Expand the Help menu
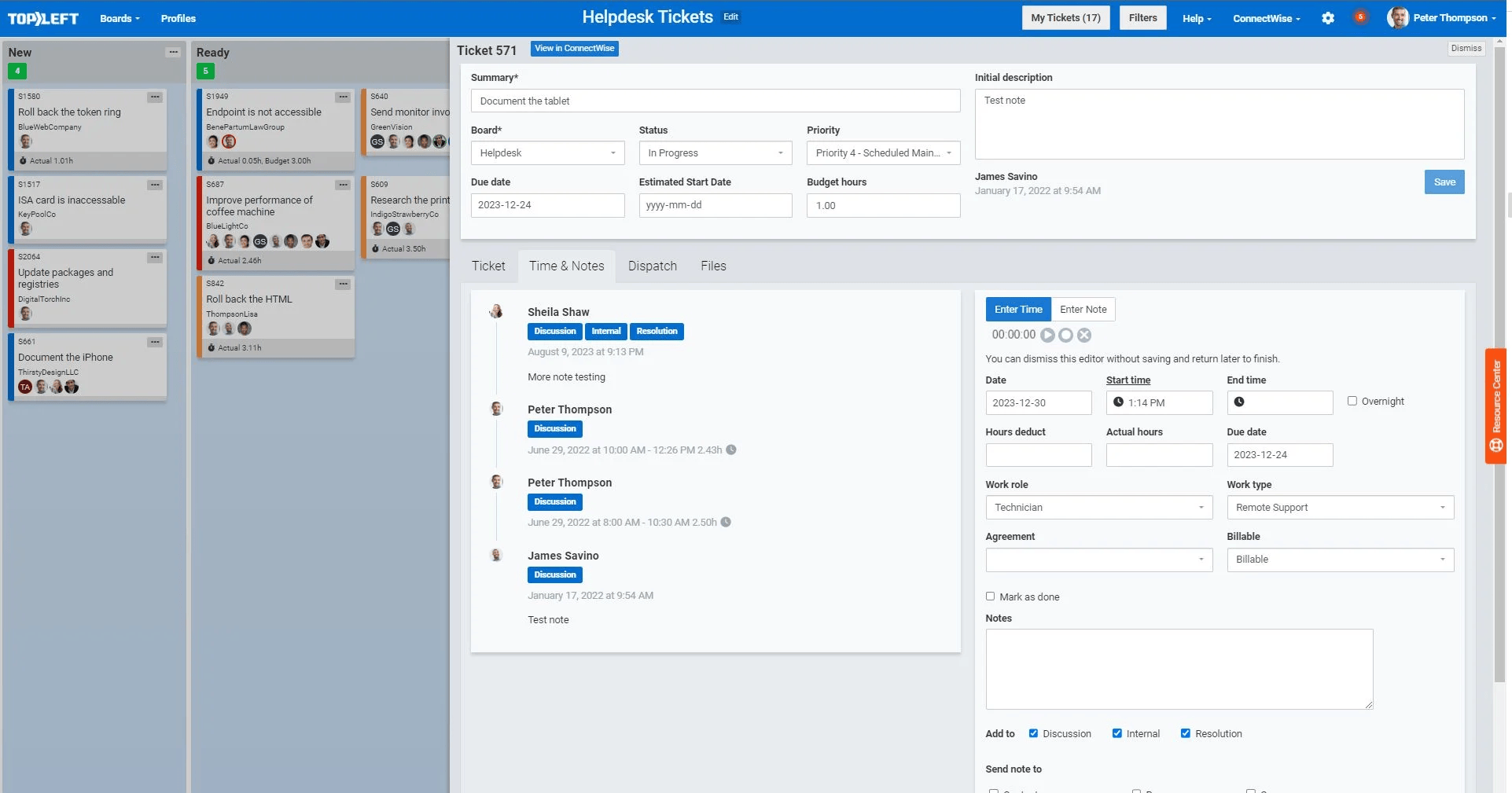The image size is (1512, 793). click(1197, 18)
